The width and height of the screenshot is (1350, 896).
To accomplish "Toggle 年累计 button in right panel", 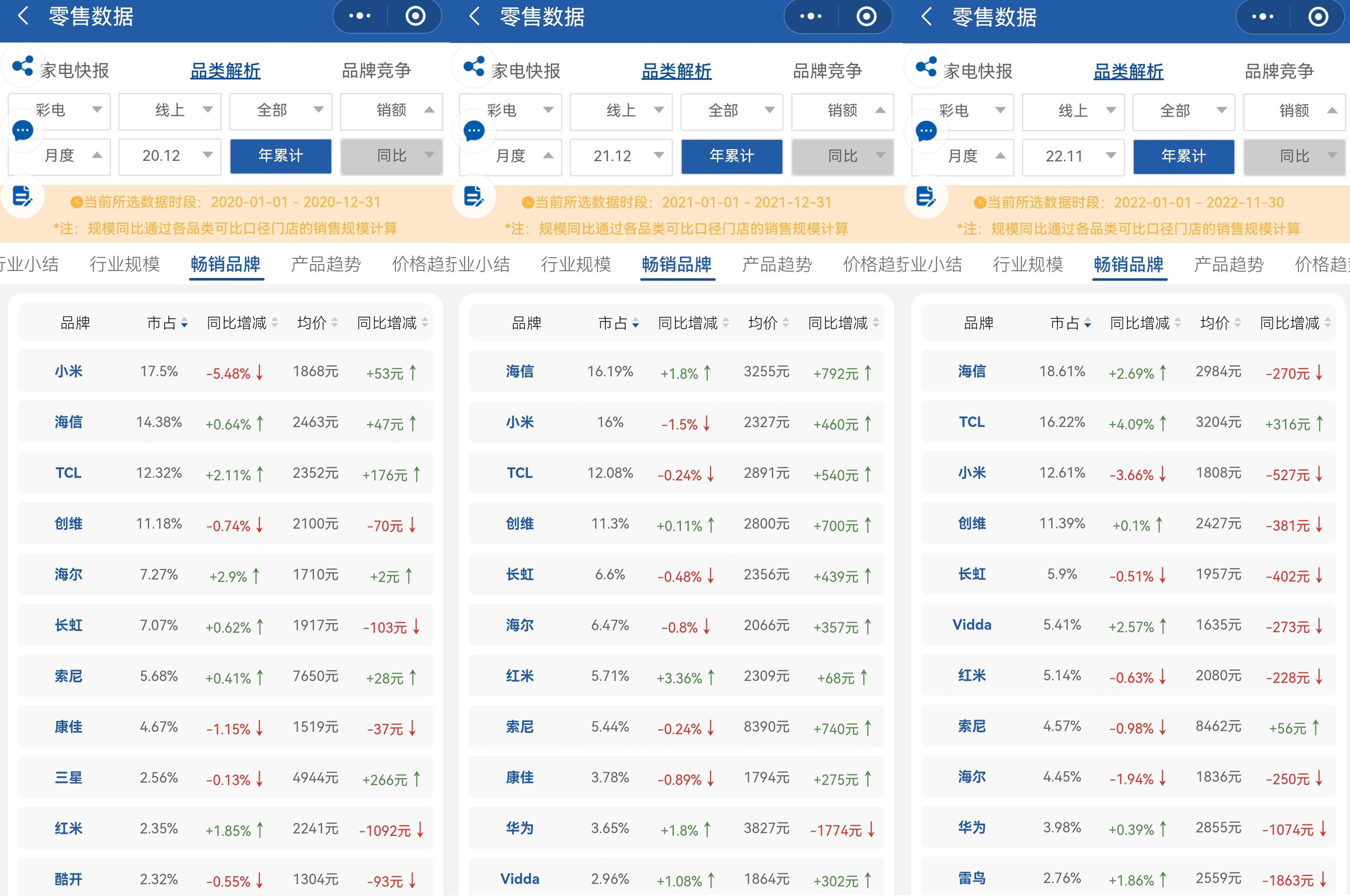I will 1184,156.
